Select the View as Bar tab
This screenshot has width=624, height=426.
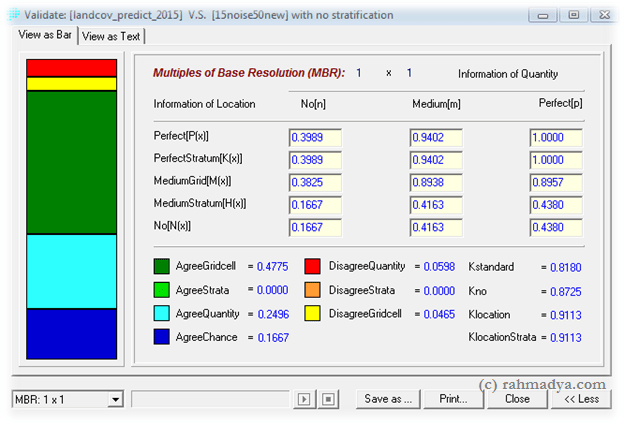click(x=46, y=35)
